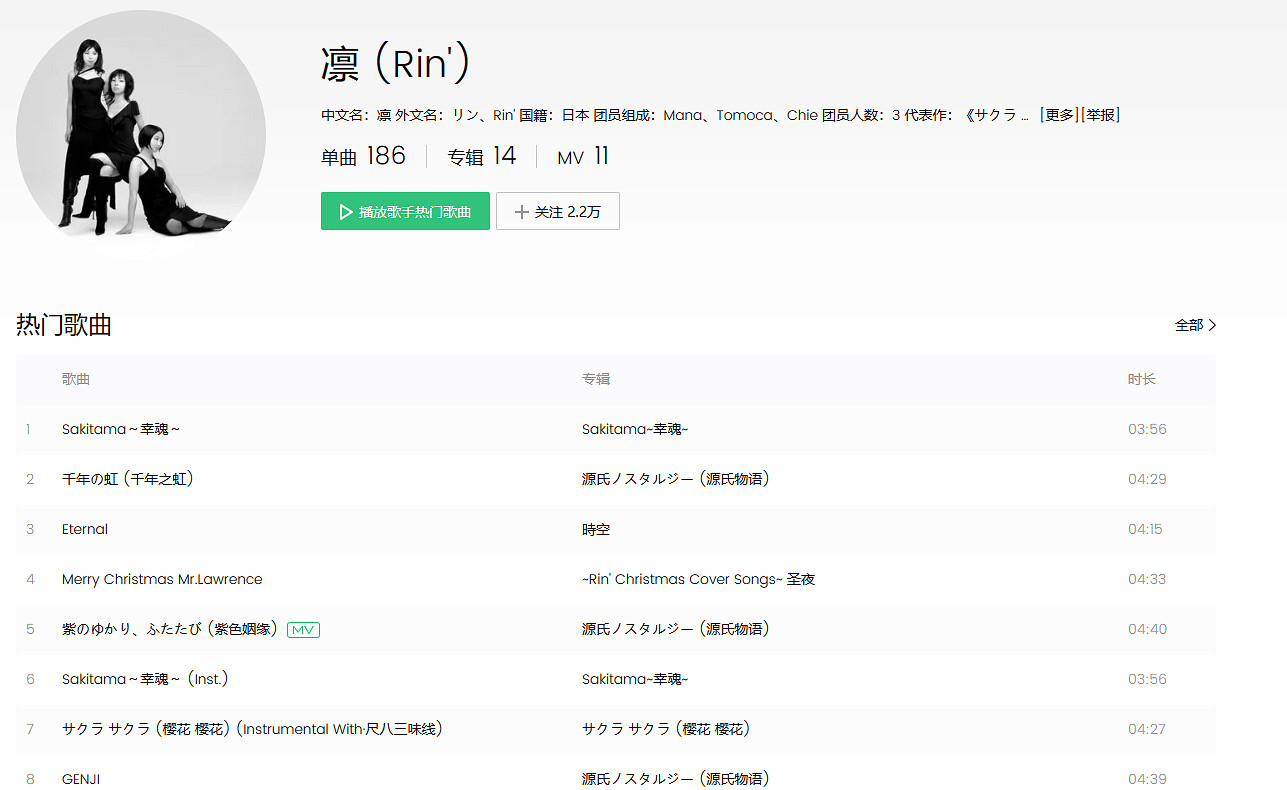
Task: Click 播放歌手热门歌曲 to play hot songs
Action: 405,211
